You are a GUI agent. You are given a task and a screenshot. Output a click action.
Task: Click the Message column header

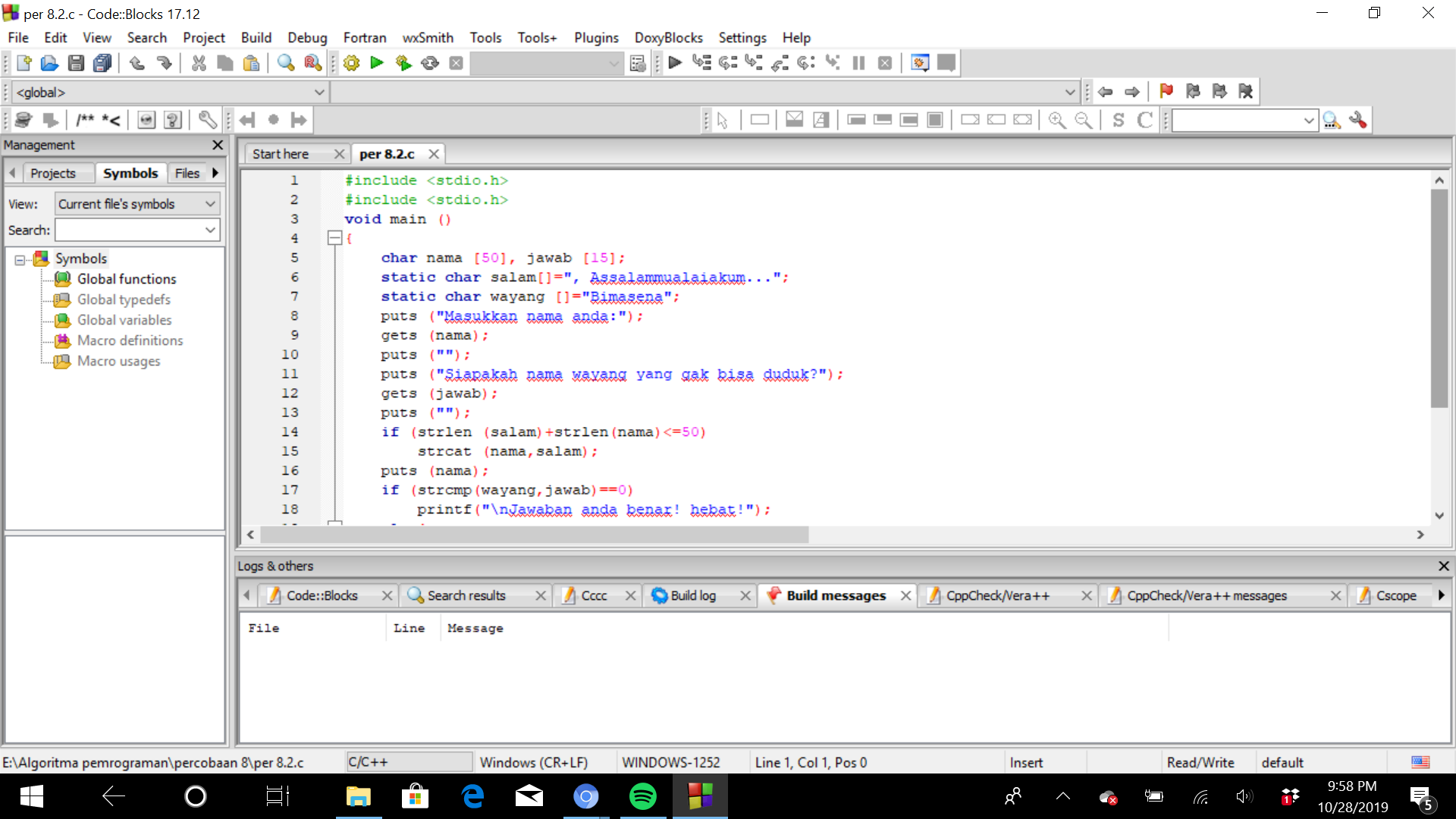click(x=475, y=628)
